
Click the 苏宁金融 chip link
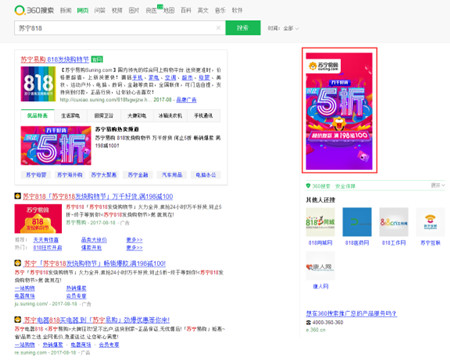pyautogui.click(x=138, y=175)
